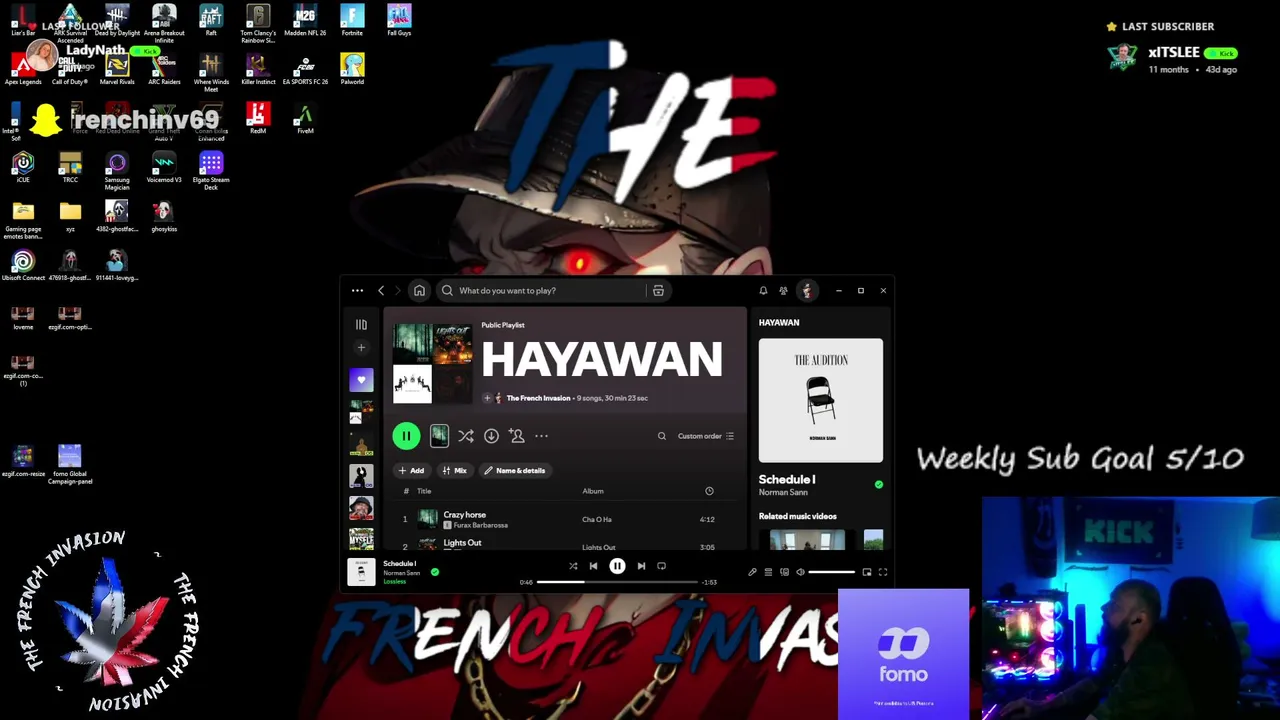Pause the HAYAWAN playlist with the green button
This screenshot has width=1280, height=720.
406,436
